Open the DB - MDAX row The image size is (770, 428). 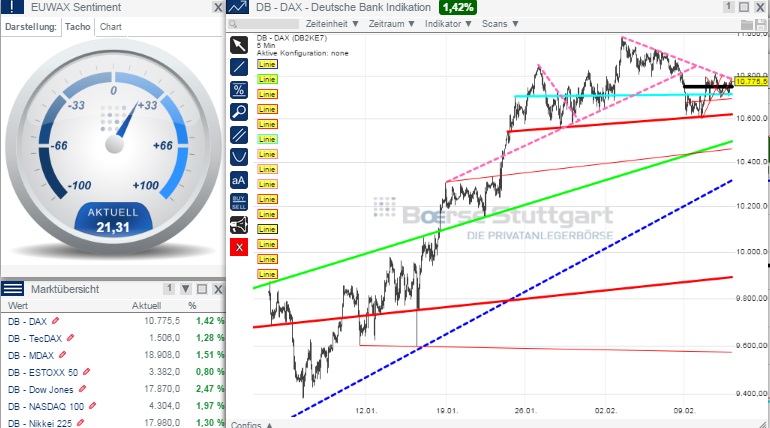coord(113,355)
